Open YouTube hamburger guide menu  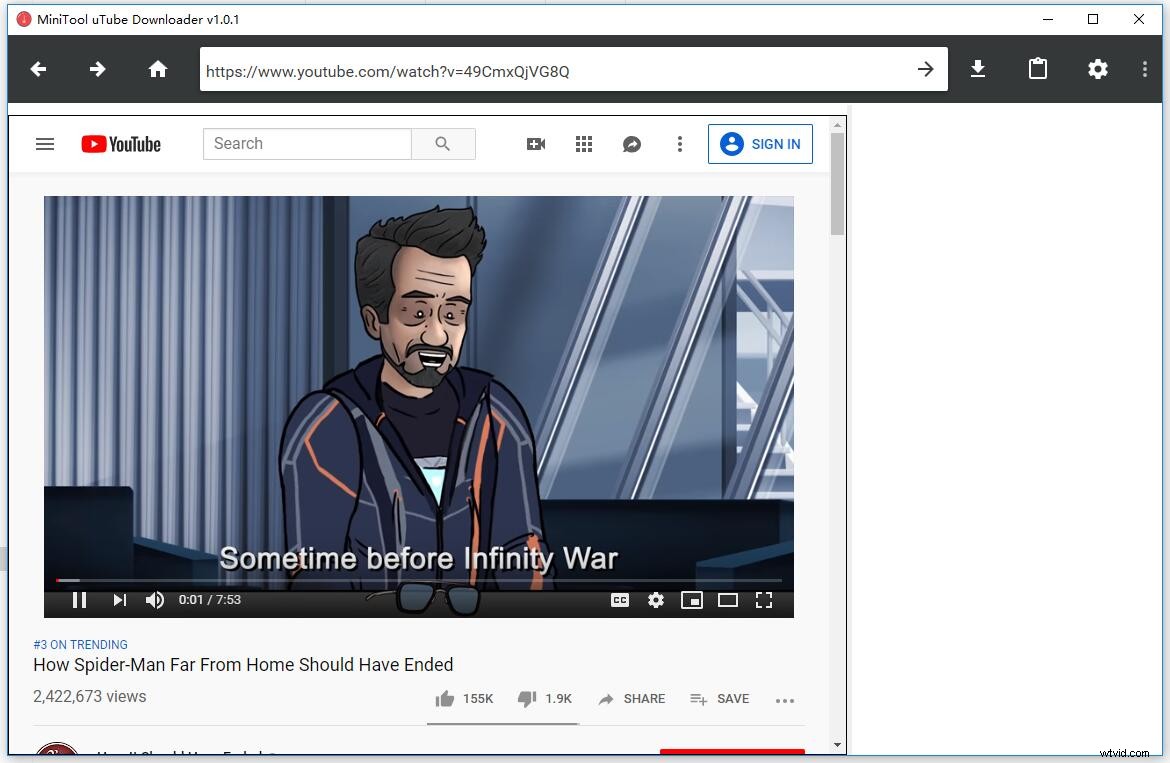click(x=45, y=144)
